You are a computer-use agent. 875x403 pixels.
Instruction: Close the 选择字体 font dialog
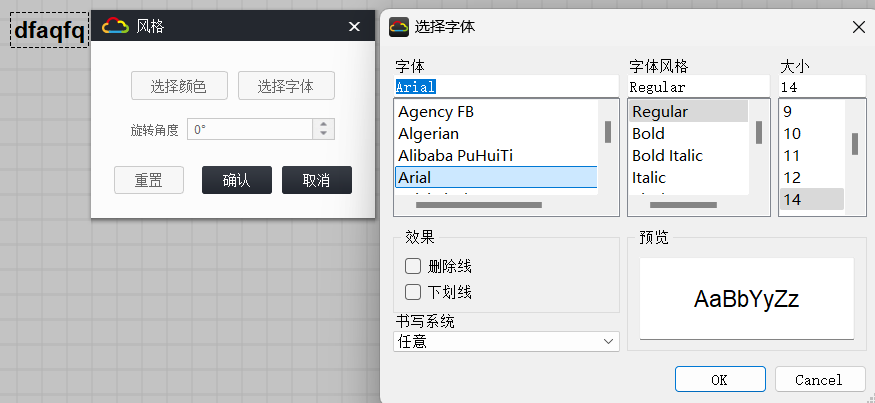[x=858, y=27]
